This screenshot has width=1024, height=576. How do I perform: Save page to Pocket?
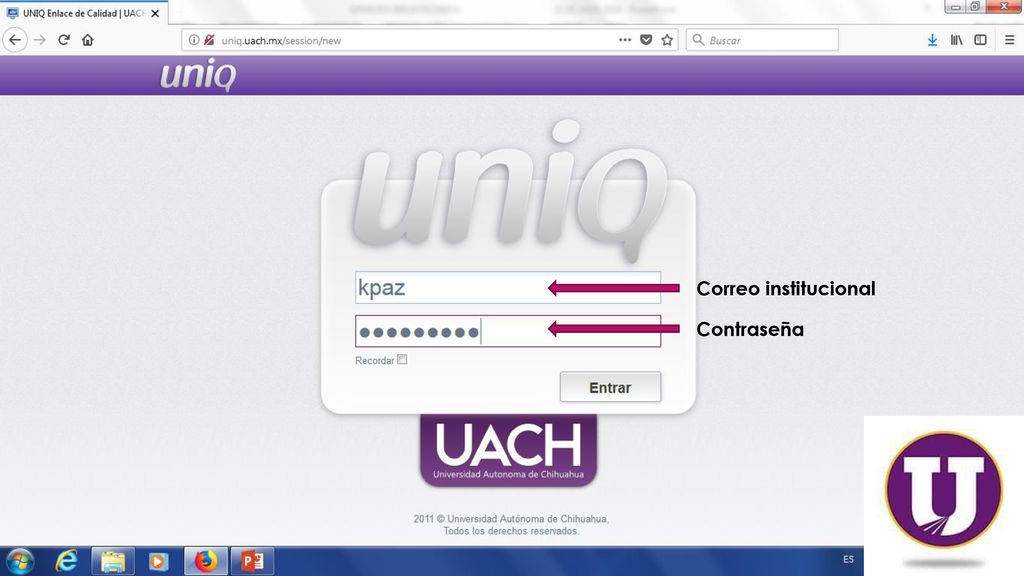(646, 40)
